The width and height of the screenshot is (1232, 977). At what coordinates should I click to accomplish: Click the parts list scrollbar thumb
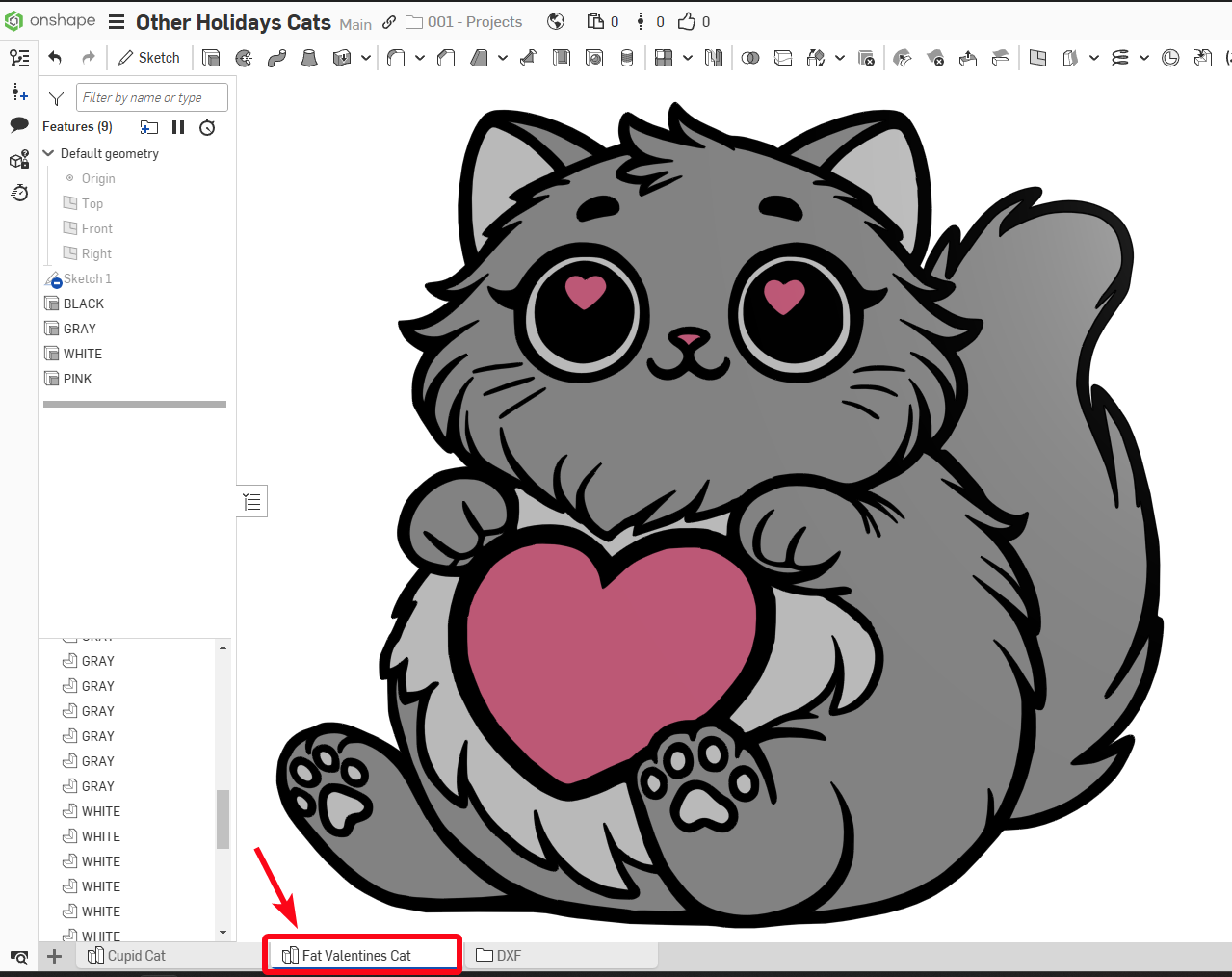223,819
